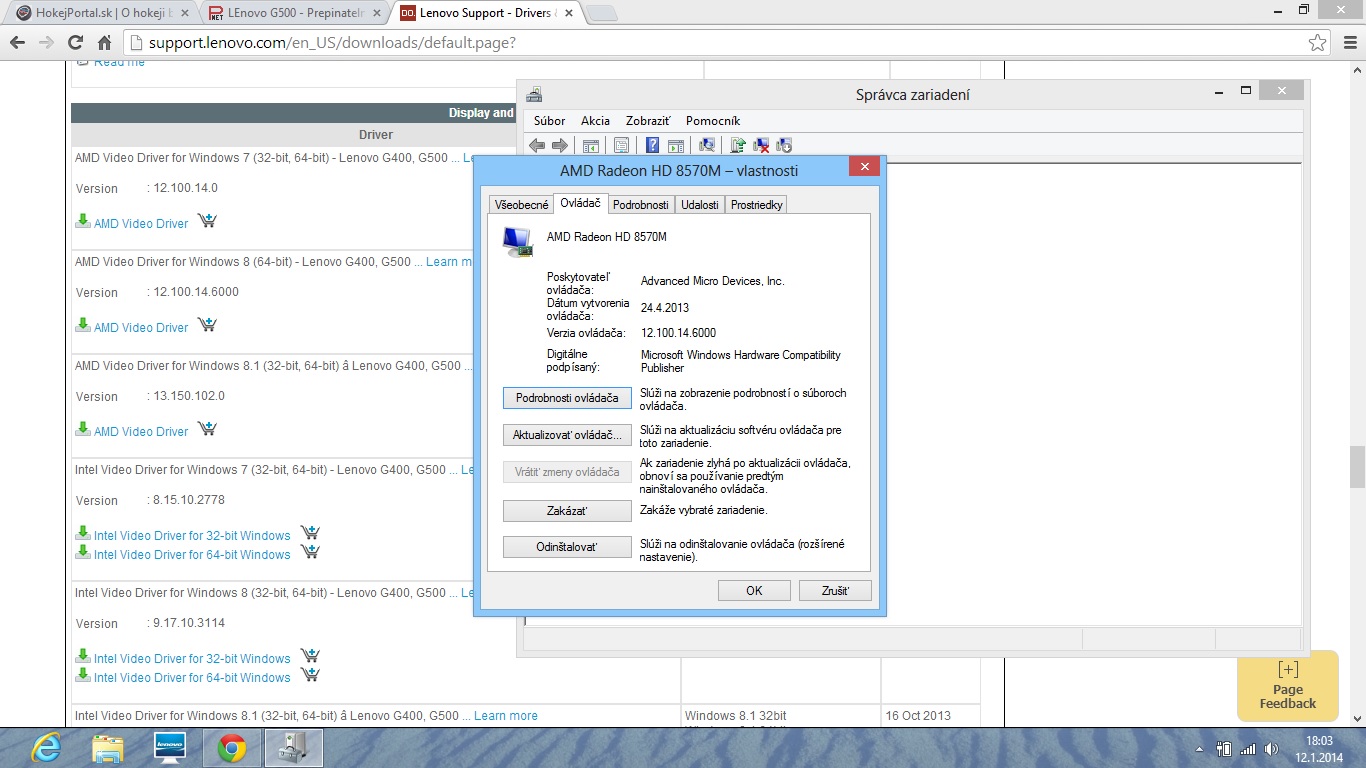Click the cart icon beside the 9.17.10.3114 64-bit Intel driver
Viewport: 1366px width, 768px height.
310,675
